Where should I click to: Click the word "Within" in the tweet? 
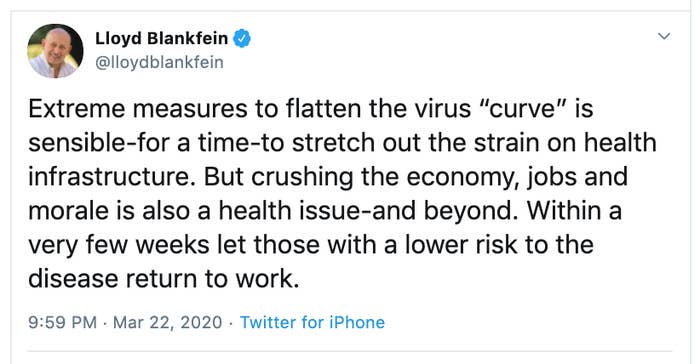pos(563,210)
